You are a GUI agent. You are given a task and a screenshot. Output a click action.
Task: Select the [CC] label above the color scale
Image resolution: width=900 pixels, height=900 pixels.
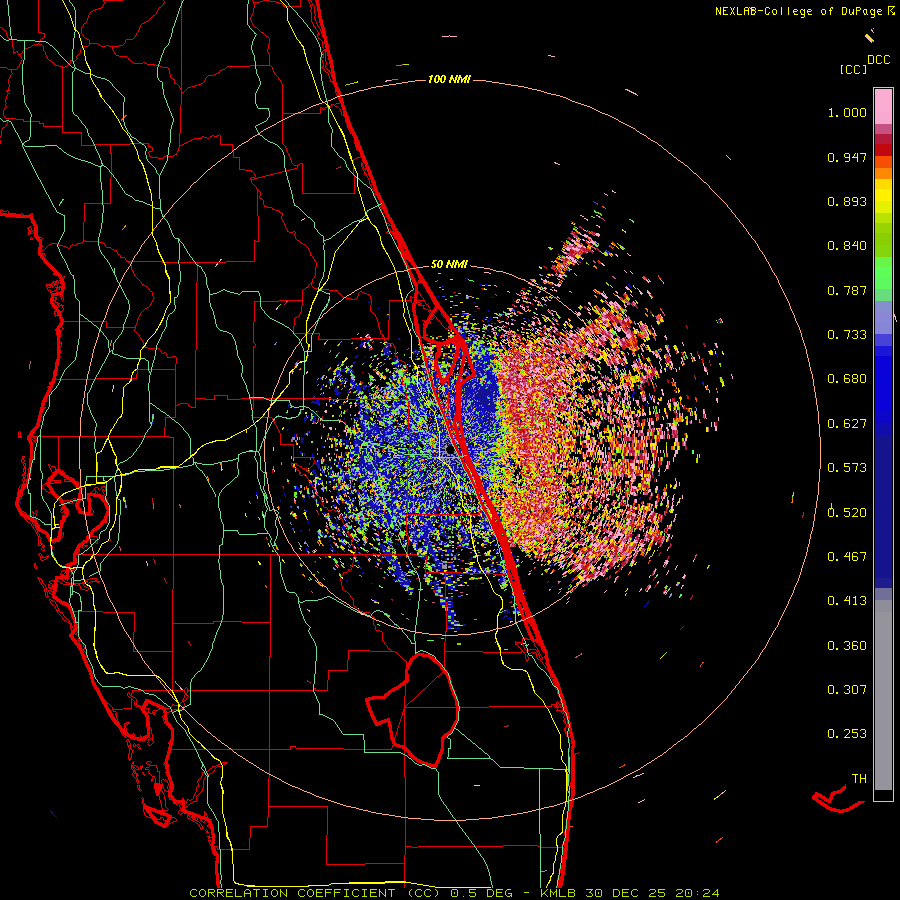(x=854, y=69)
